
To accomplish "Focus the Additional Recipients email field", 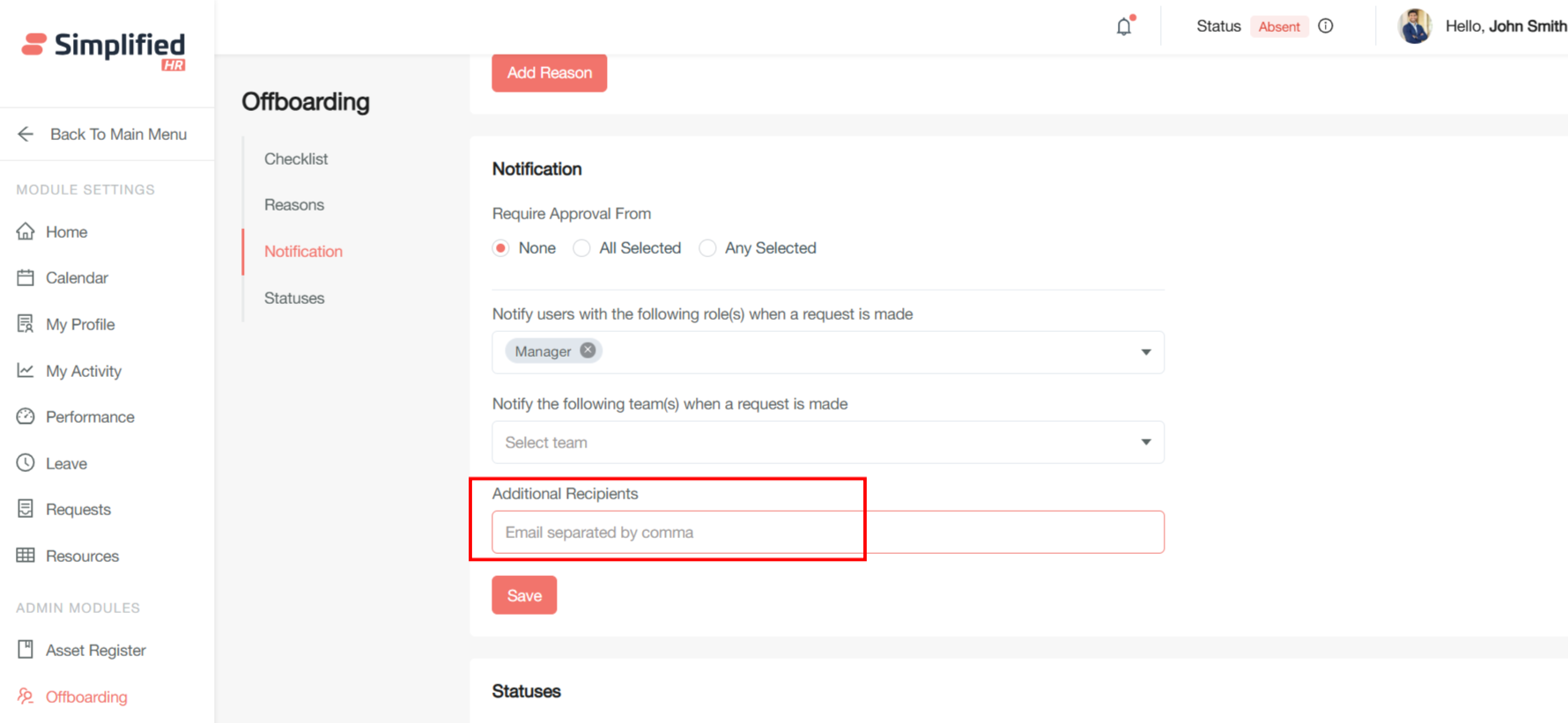I will pos(826,532).
